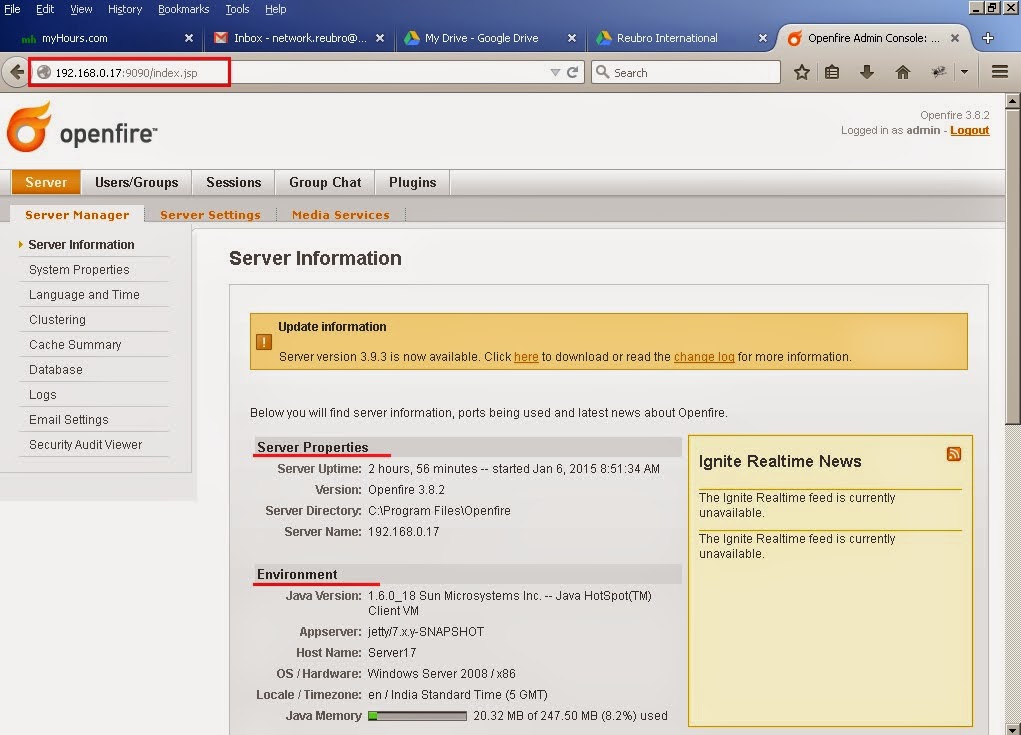1021x735 pixels.
Task: Open the downloads arrow icon
Action: 867,72
